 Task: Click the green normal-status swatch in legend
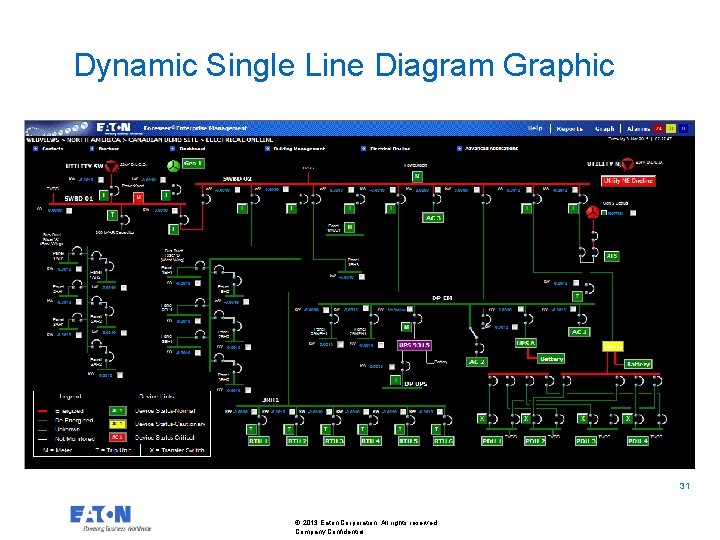pos(118,411)
